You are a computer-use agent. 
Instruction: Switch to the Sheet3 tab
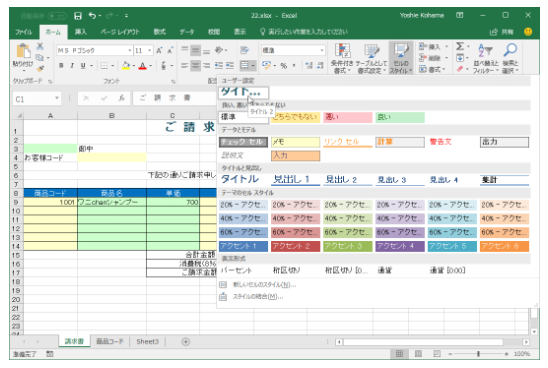[x=147, y=341]
